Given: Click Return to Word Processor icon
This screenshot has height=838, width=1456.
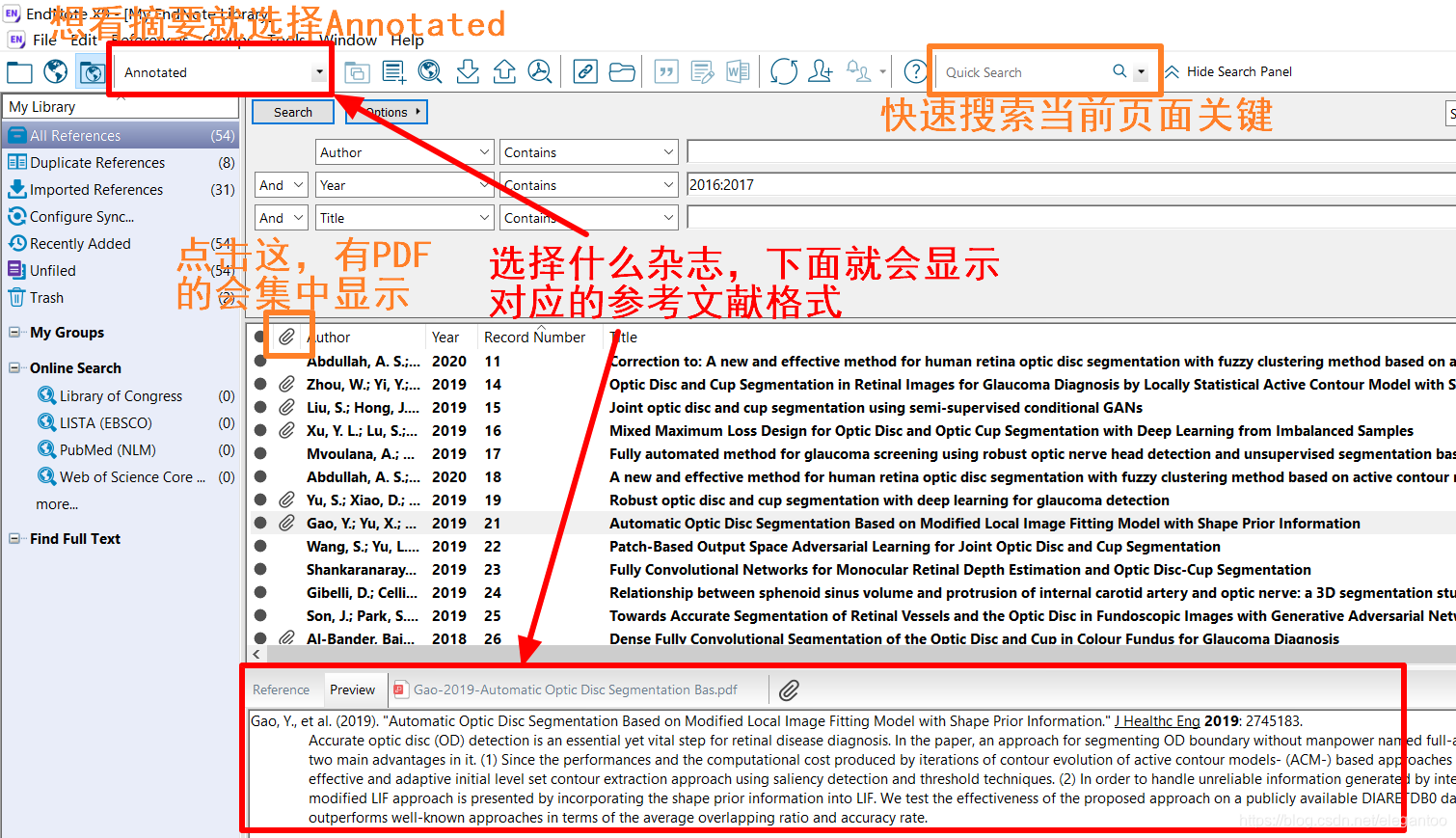Looking at the screenshot, I should (739, 72).
